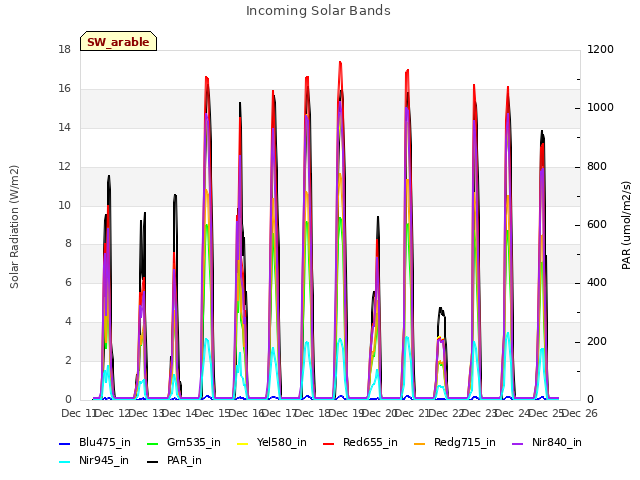Click the 800 right axis tick label
Viewport: 640px width, 480px height.
point(597,167)
